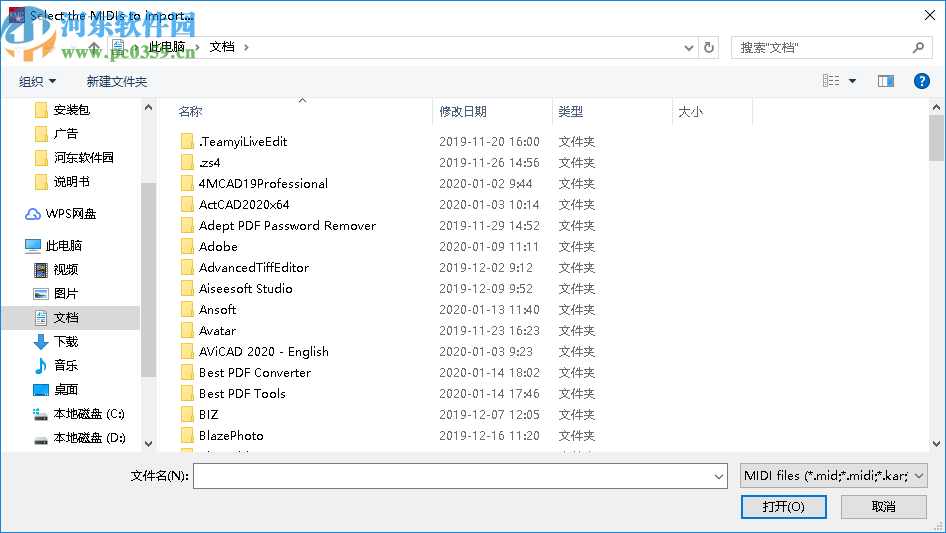Click the Aiseesoft Studio folder icon
This screenshot has height=533, width=946.
pyautogui.click(x=188, y=289)
